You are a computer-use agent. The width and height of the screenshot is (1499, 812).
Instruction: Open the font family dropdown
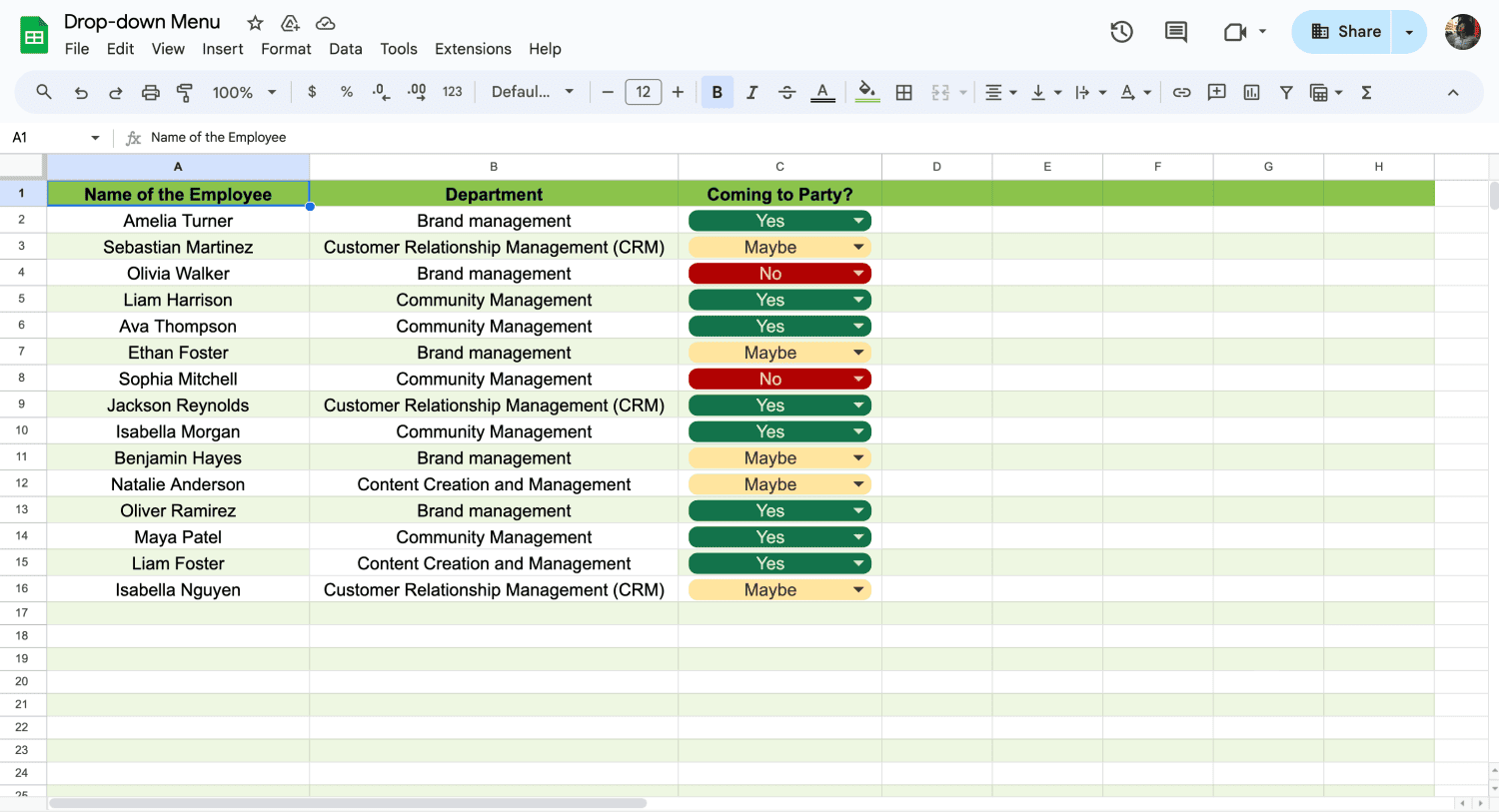(x=532, y=93)
